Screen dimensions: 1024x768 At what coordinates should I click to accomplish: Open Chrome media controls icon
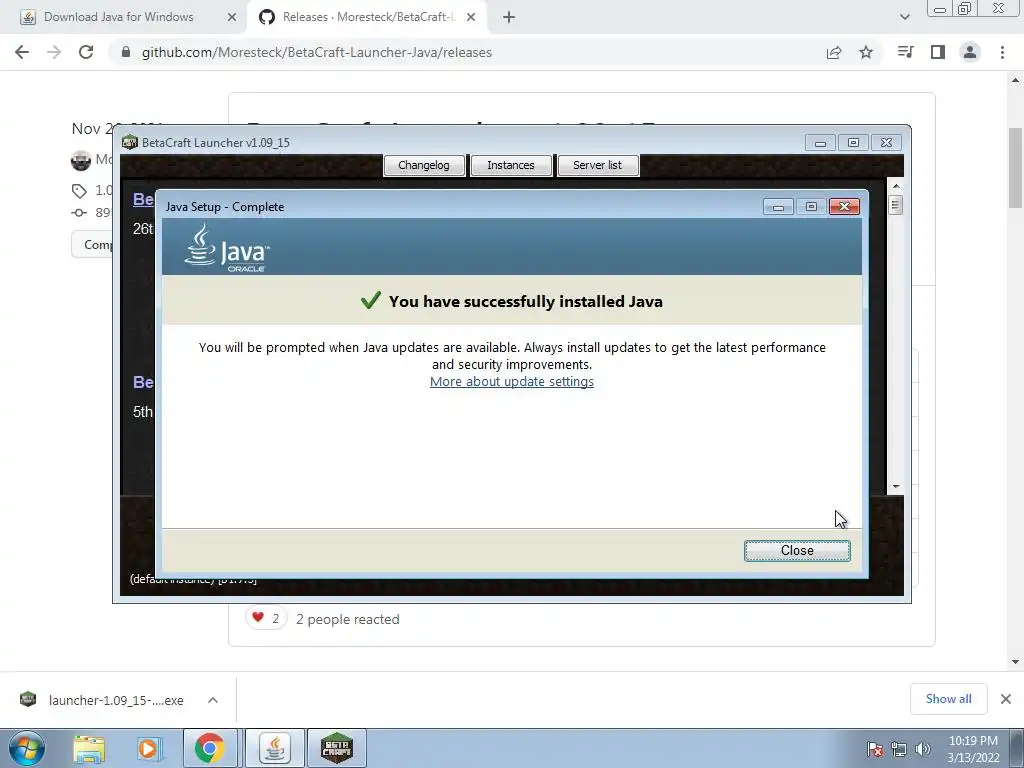pyautogui.click(x=905, y=52)
